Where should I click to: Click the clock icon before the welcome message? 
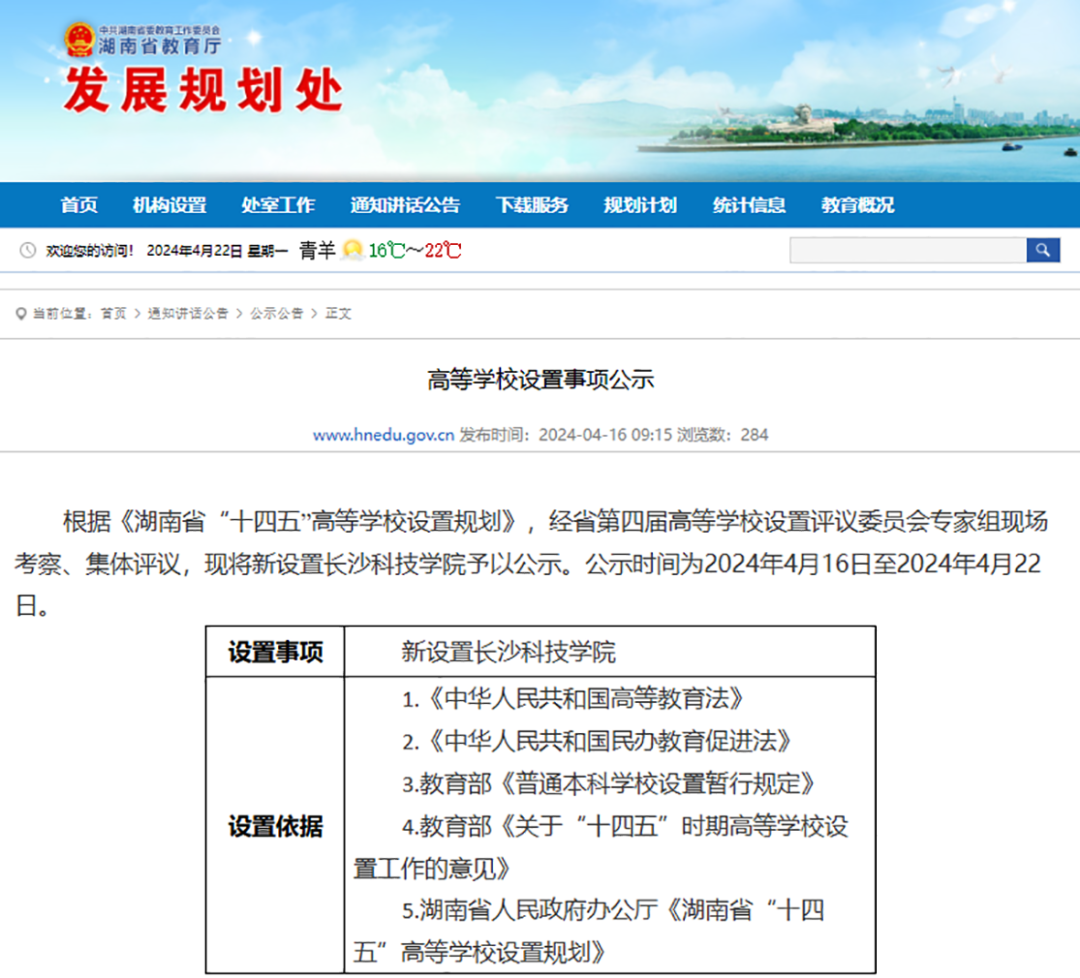(28, 250)
